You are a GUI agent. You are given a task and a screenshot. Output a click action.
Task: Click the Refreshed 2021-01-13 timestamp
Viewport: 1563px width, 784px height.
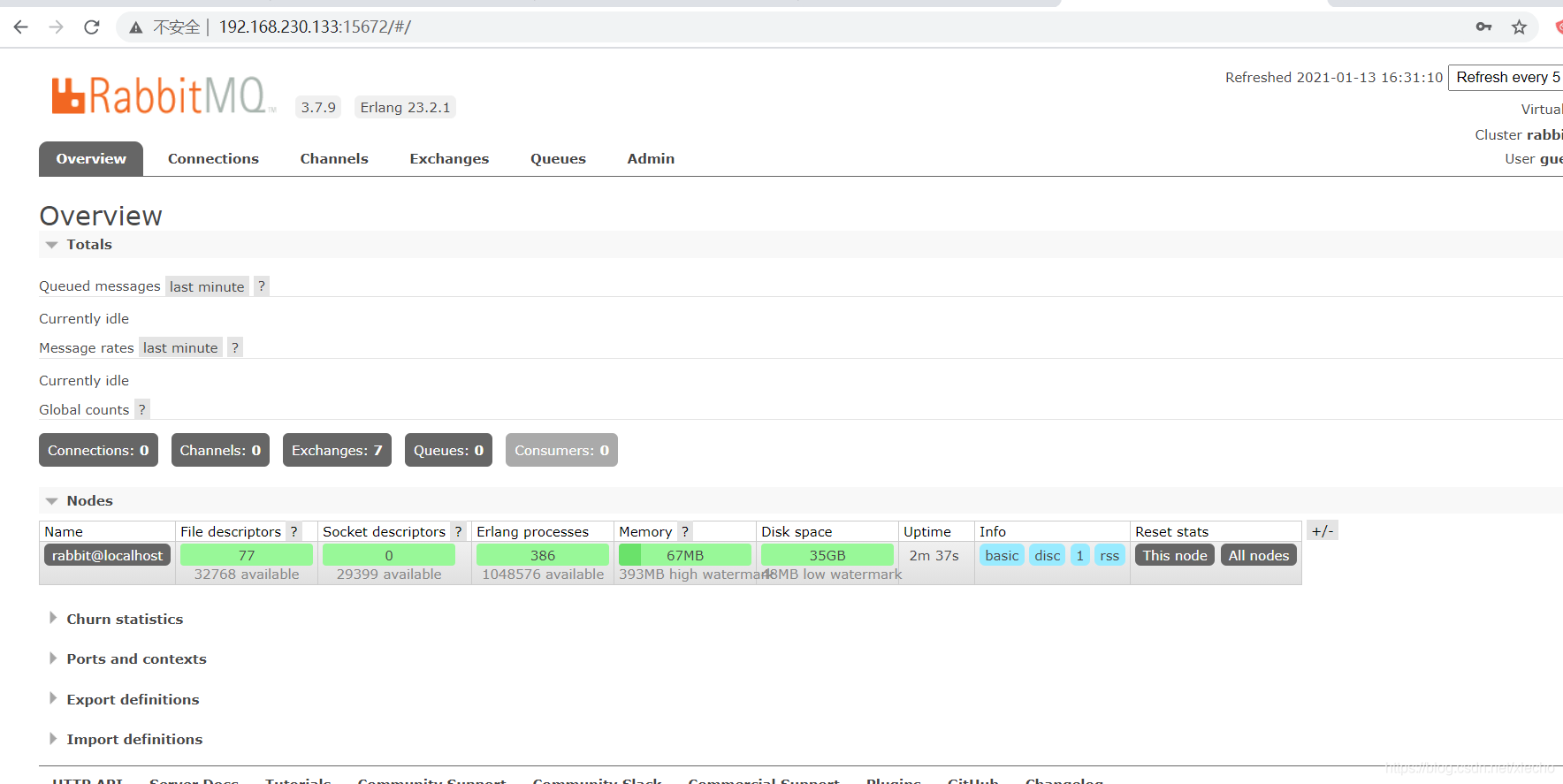coord(1334,77)
